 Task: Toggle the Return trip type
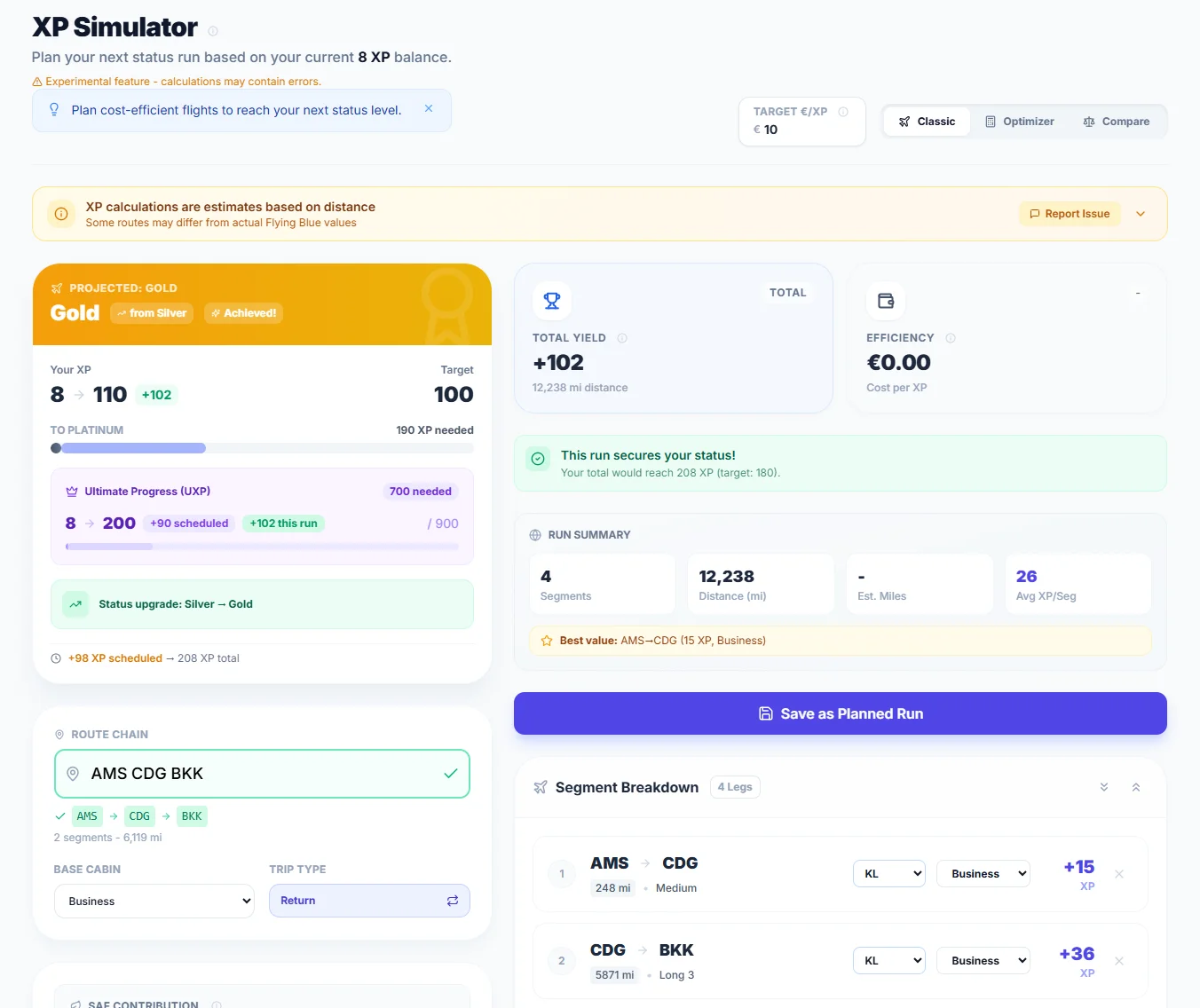click(369, 901)
